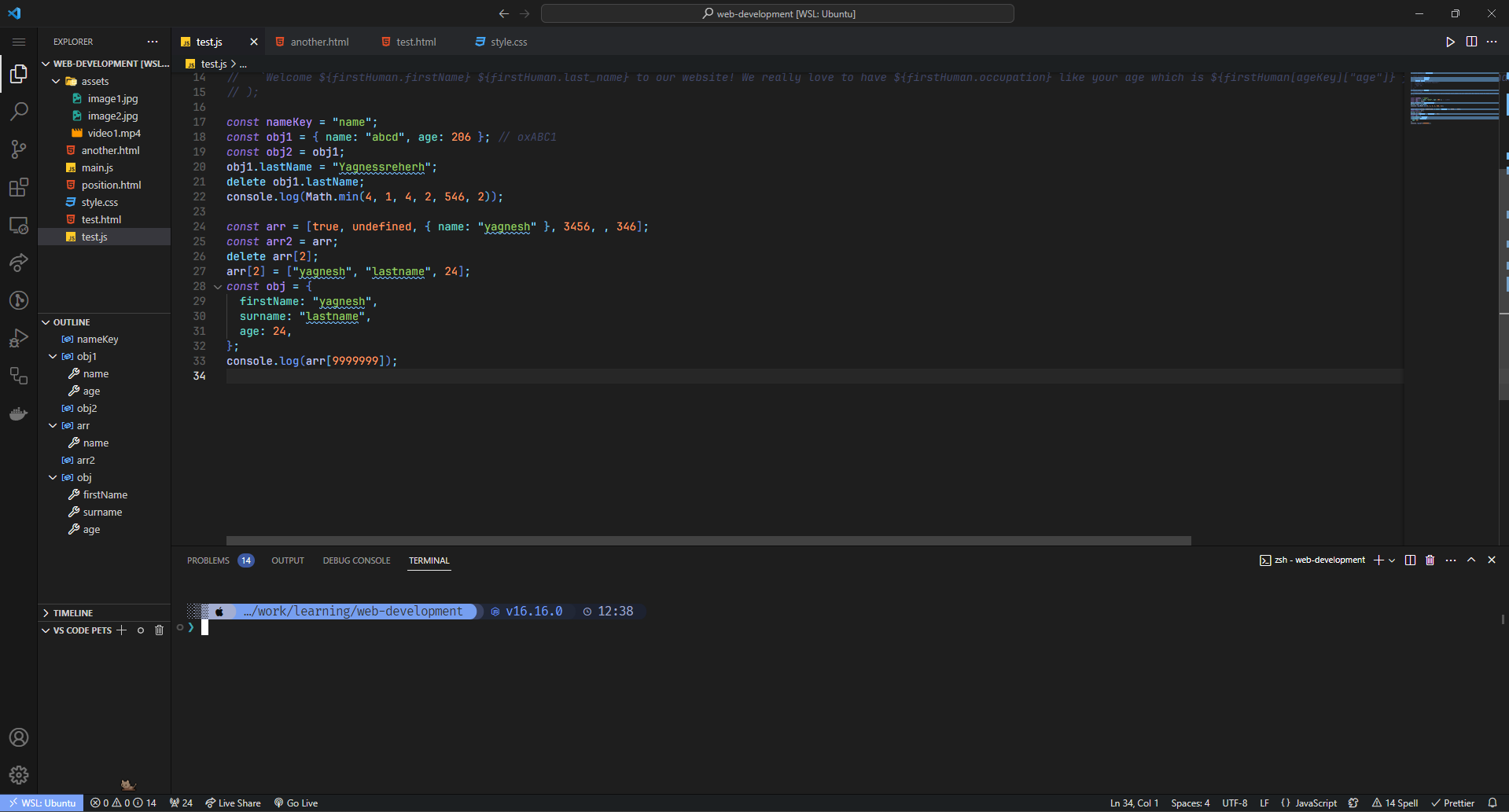Click the editor horizontal scrollbar
Image resolution: width=1509 pixels, height=812 pixels.
click(708, 541)
